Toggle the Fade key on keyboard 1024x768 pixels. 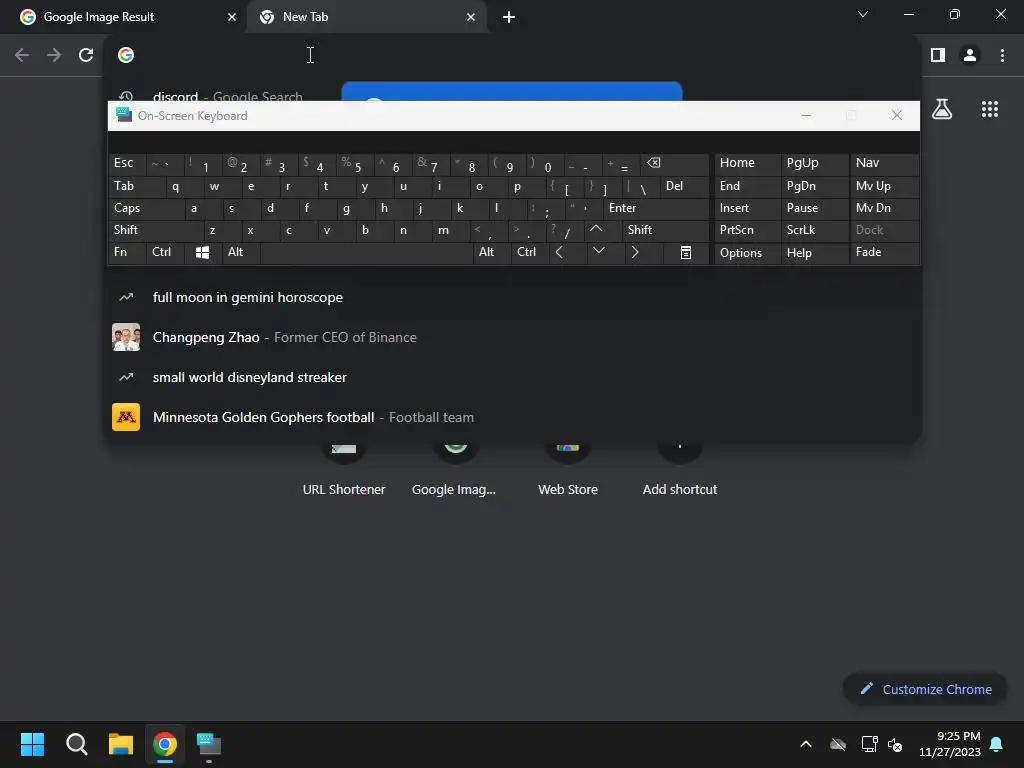click(x=884, y=253)
